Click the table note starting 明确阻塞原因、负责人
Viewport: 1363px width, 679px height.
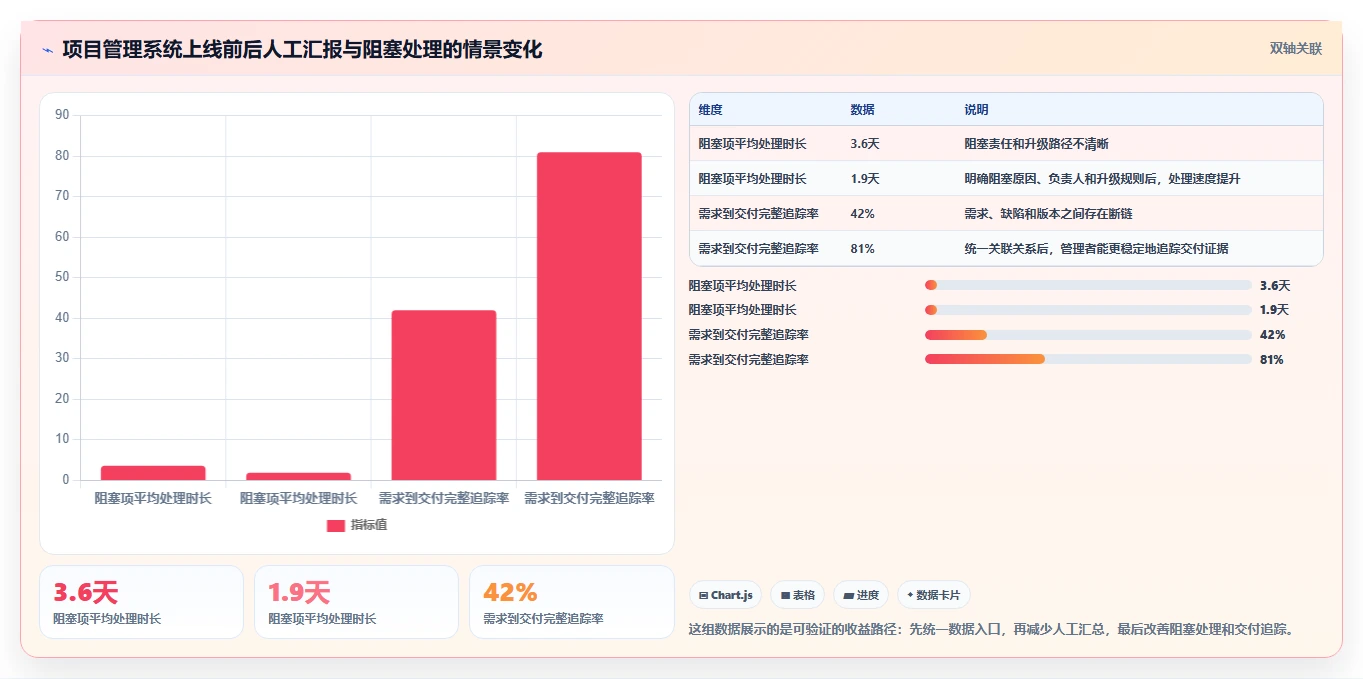point(1102,179)
